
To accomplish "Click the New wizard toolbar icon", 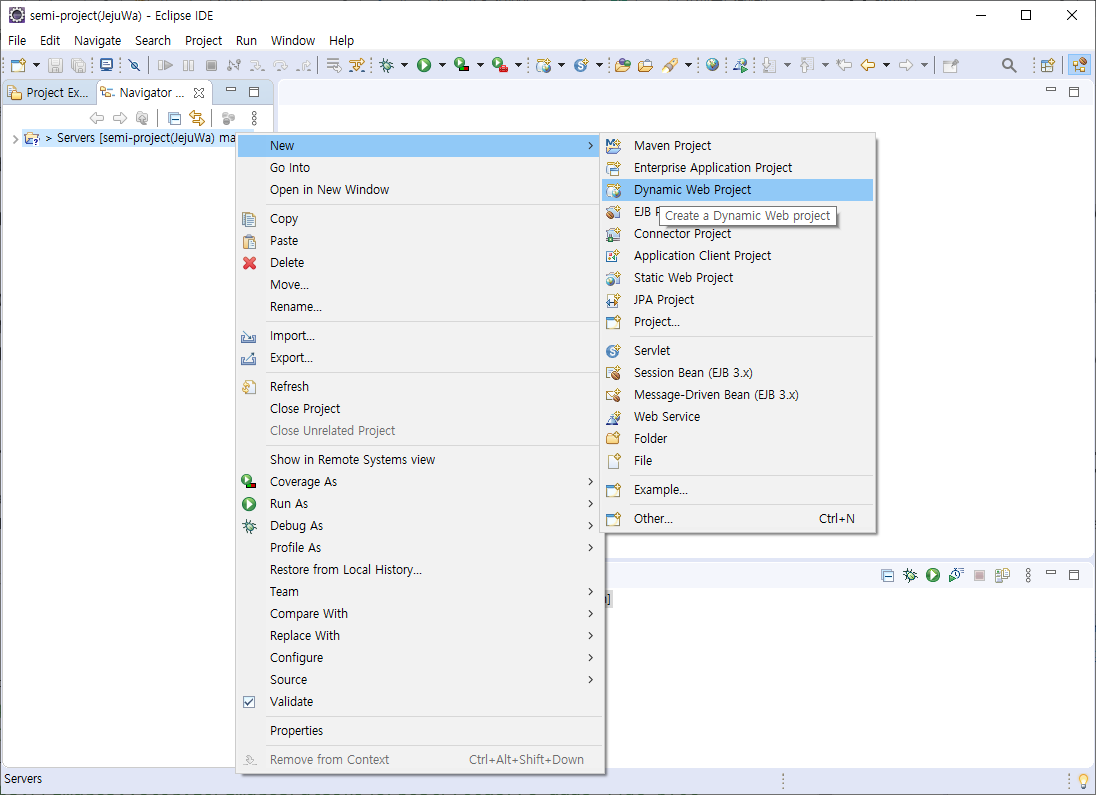I will click(18, 65).
